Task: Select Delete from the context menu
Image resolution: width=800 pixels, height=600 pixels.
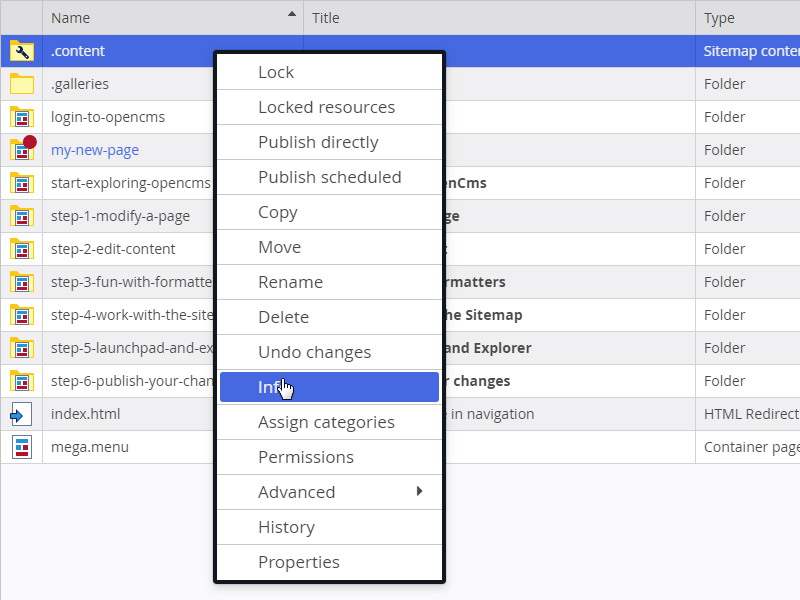Action: 329,317
